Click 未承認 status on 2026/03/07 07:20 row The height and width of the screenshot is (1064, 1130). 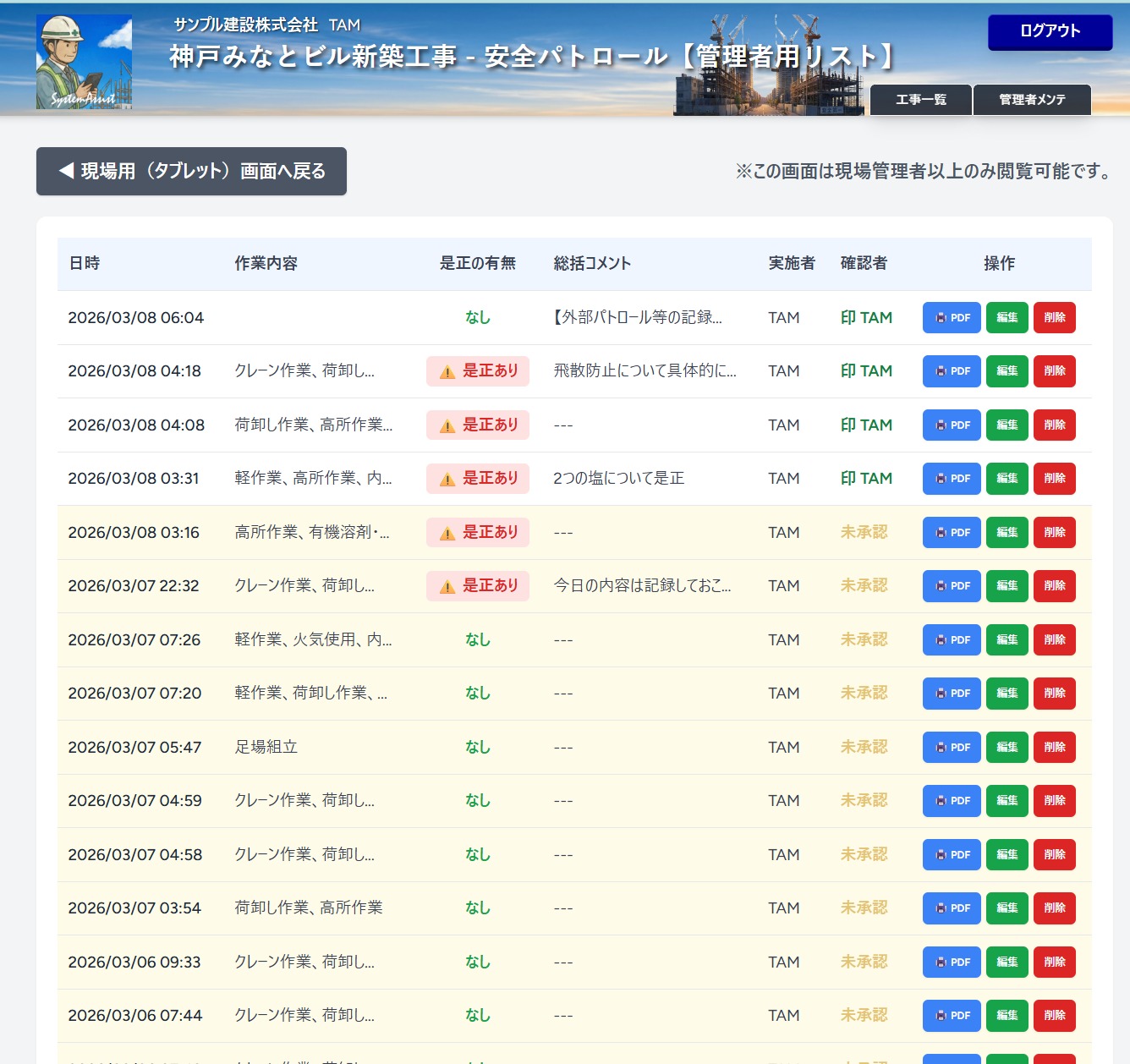(x=864, y=694)
